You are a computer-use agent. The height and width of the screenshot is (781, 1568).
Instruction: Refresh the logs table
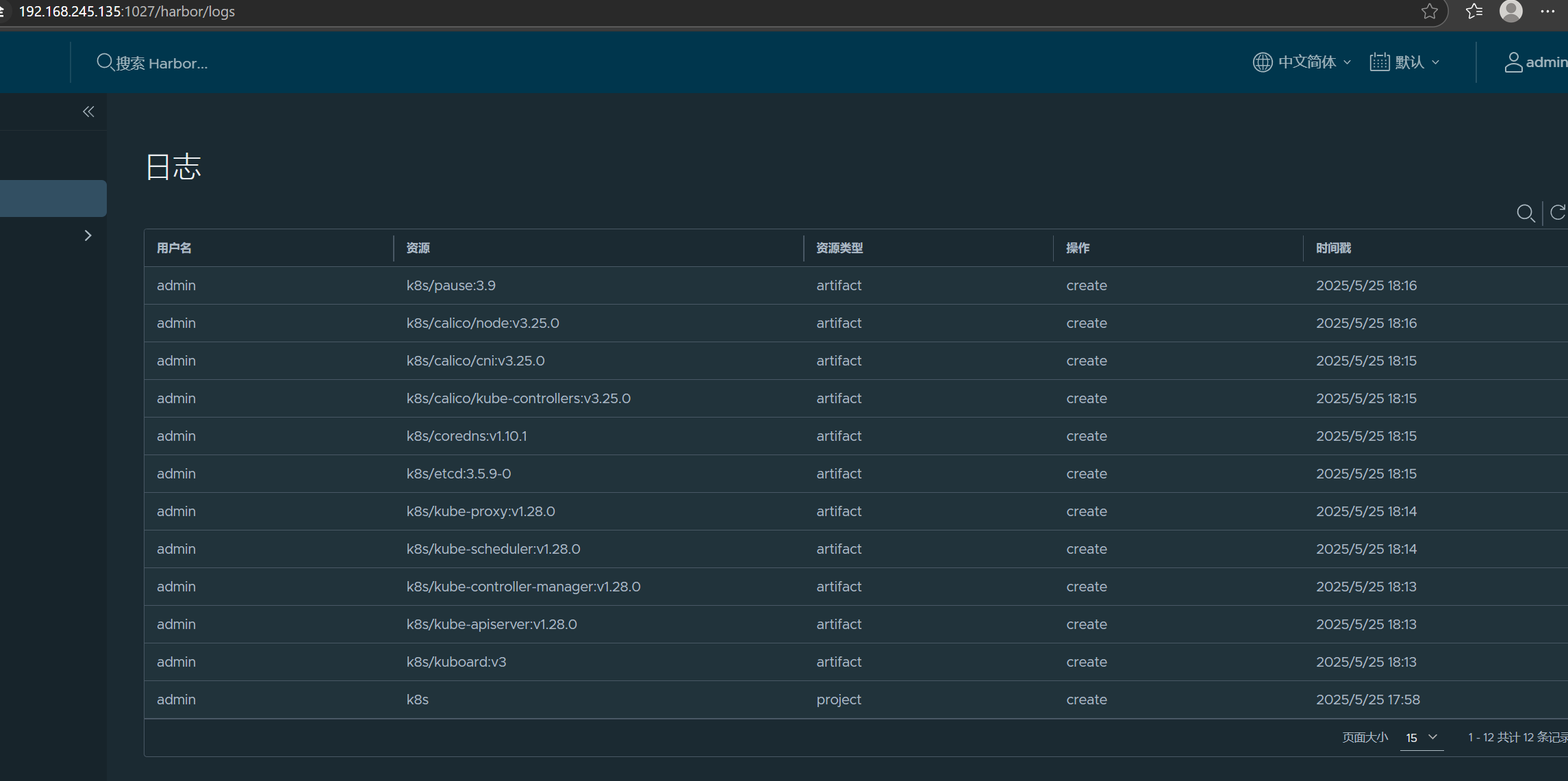(1557, 213)
